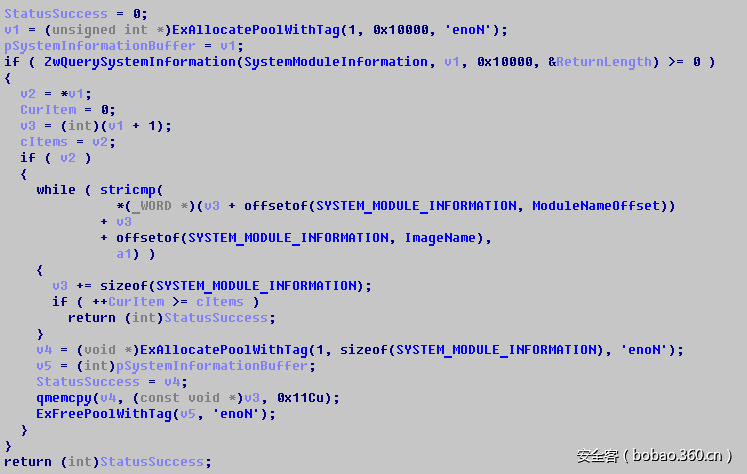Click ++CurItem in the if condition
The width and height of the screenshot is (747, 474).
click(128, 302)
